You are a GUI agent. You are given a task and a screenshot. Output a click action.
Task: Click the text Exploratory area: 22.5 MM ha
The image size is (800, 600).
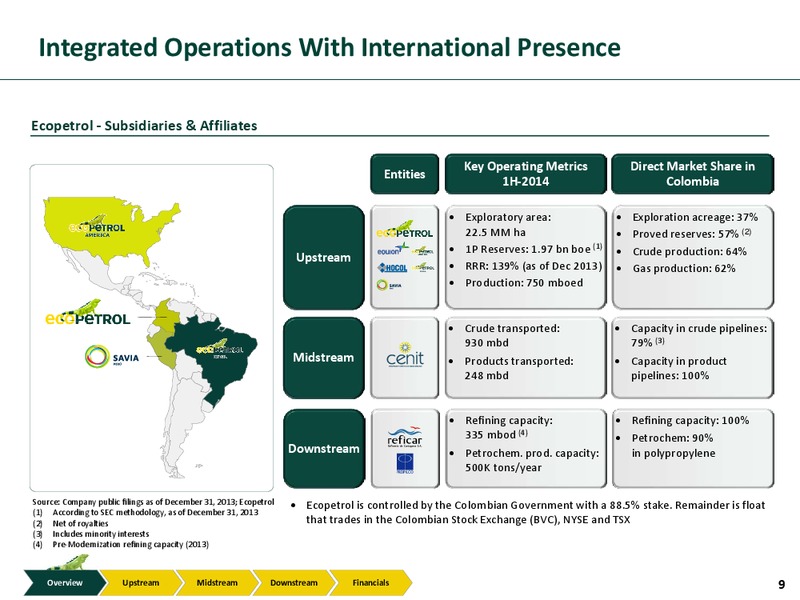(x=508, y=224)
